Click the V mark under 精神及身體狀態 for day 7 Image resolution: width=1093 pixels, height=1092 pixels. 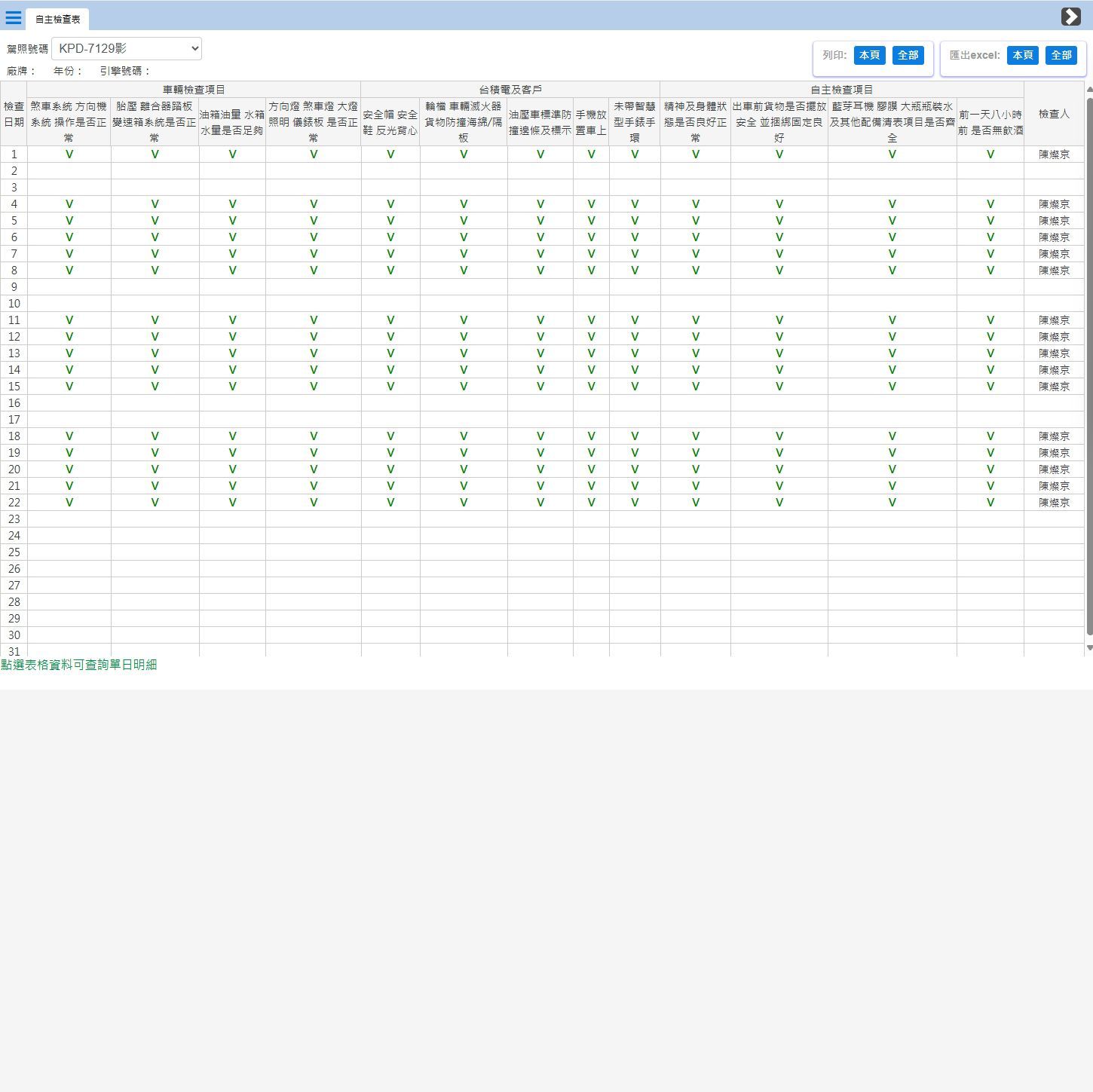tap(696, 254)
